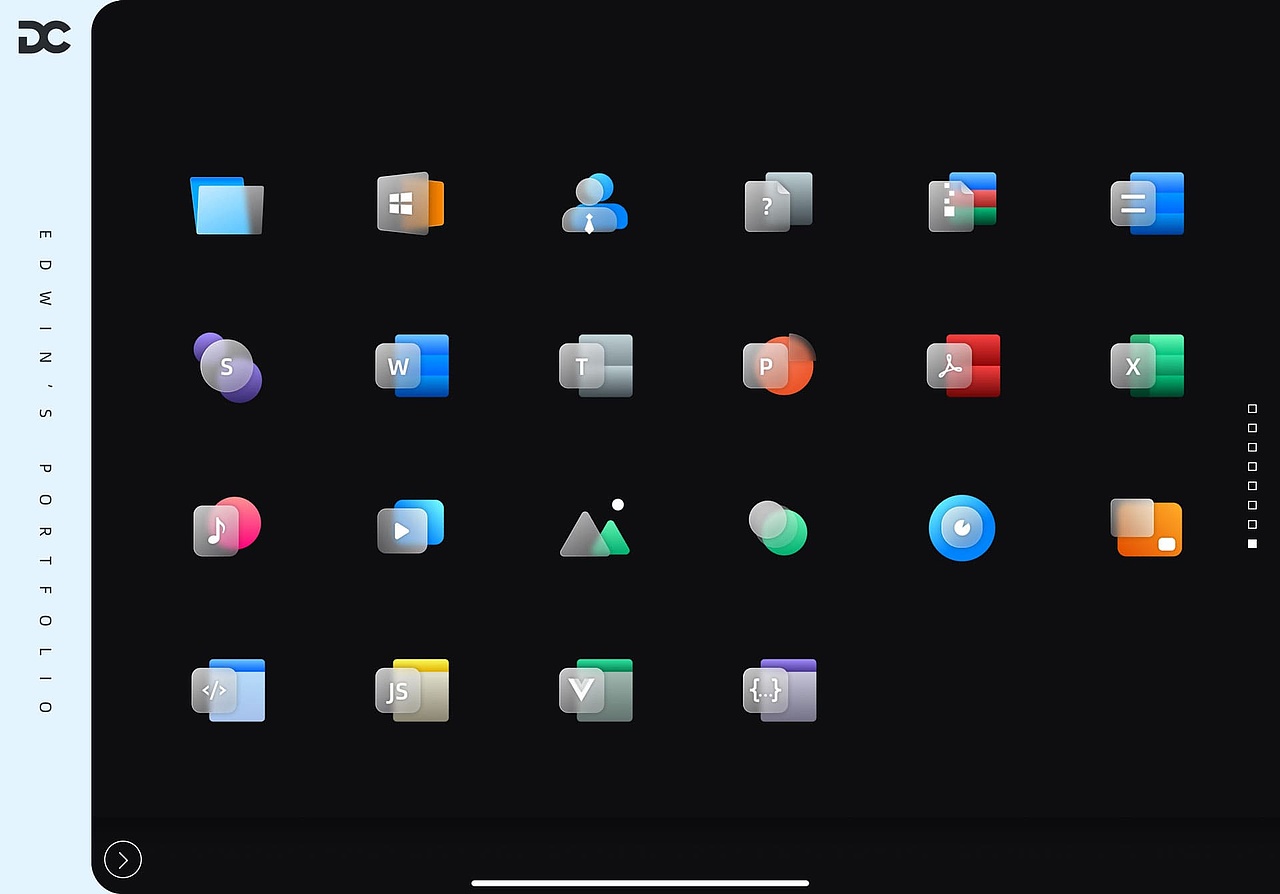Image resolution: width=1280 pixels, height=894 pixels.
Task: Click the filled last page indicator square
Action: click(1252, 544)
